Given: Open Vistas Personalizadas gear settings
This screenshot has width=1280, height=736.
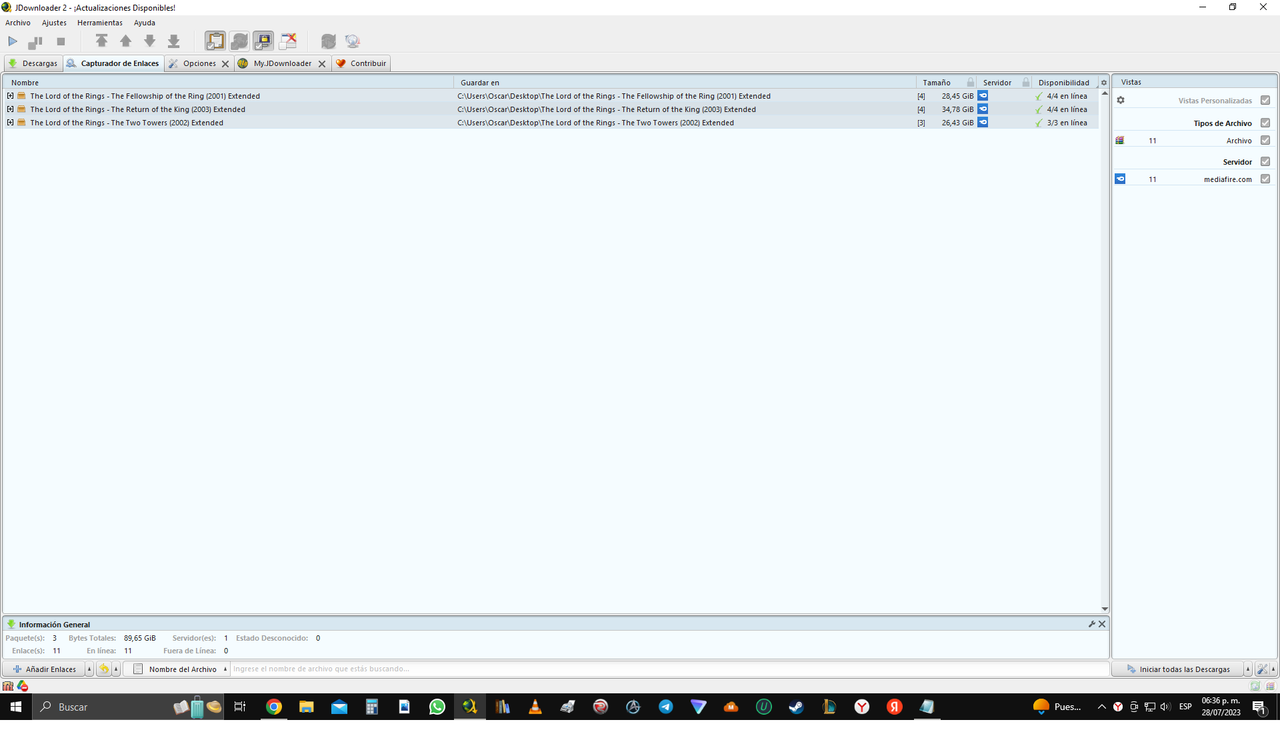Looking at the screenshot, I should point(1120,100).
